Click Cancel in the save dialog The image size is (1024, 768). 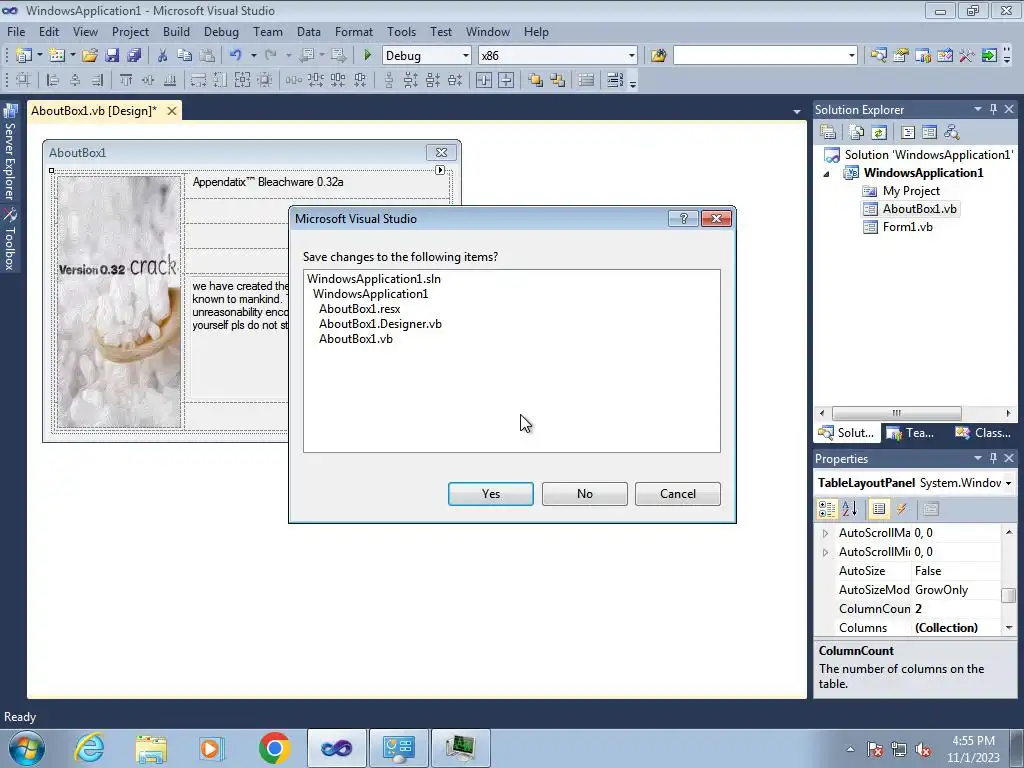pyautogui.click(x=678, y=494)
